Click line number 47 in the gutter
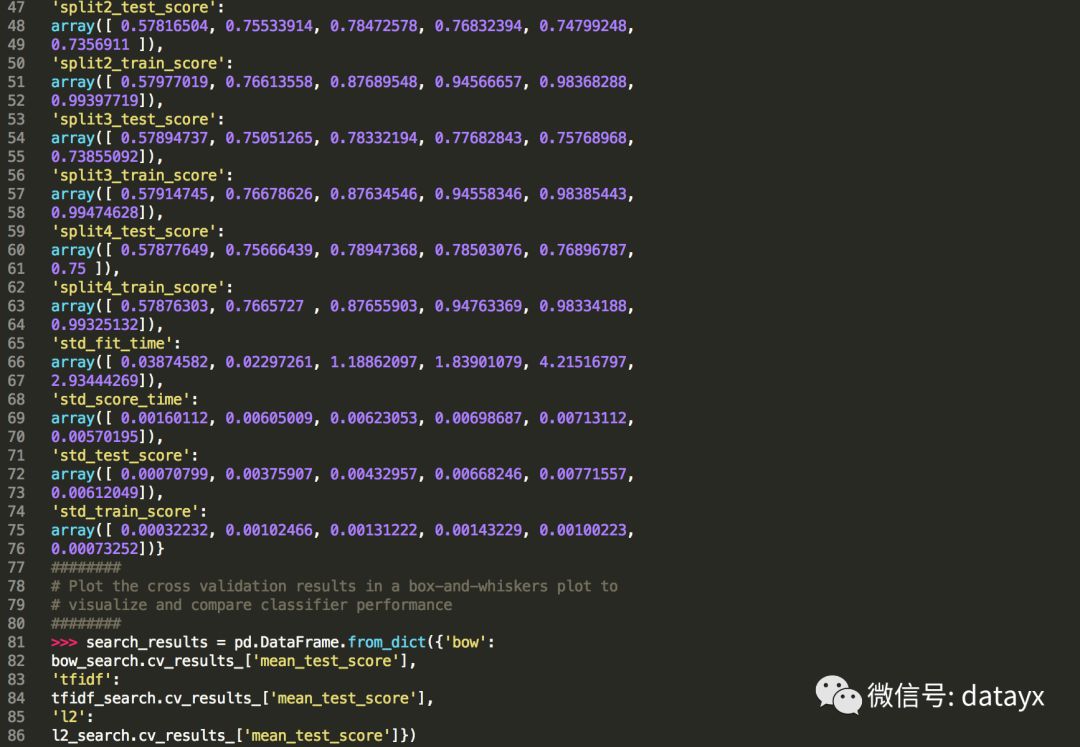 [x=16, y=8]
